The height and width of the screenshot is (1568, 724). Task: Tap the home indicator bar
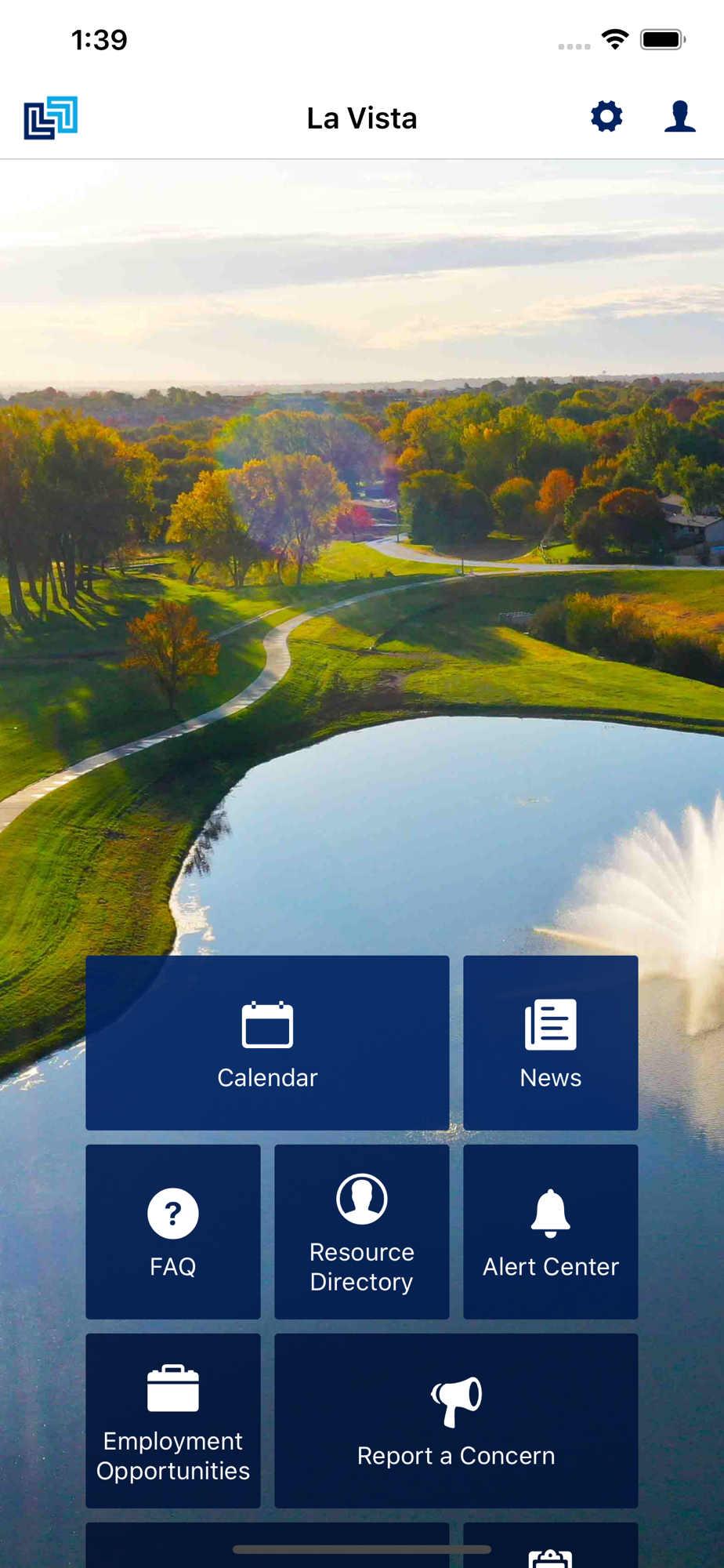click(362, 1549)
